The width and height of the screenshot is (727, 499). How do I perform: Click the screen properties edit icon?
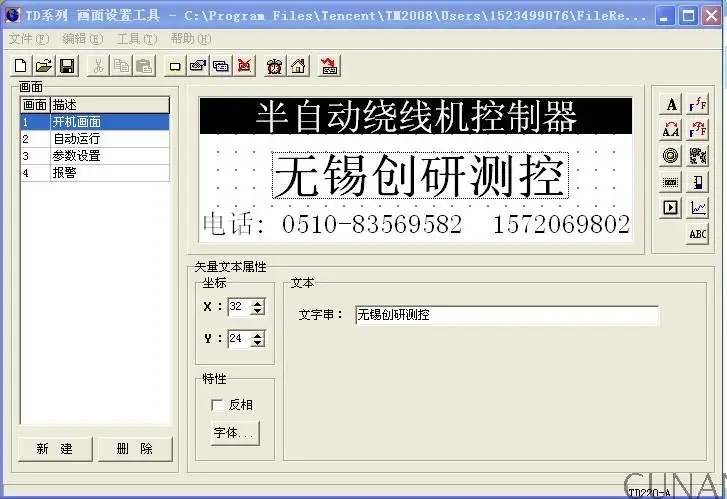(198, 66)
